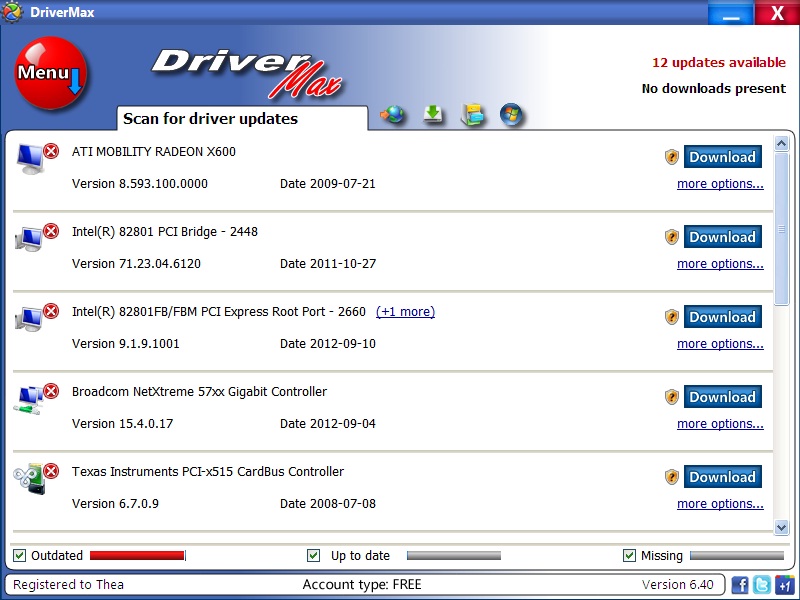The width and height of the screenshot is (800, 600).
Task: Click the shield icon beside ATI RADEON Download
Action: 671,157
